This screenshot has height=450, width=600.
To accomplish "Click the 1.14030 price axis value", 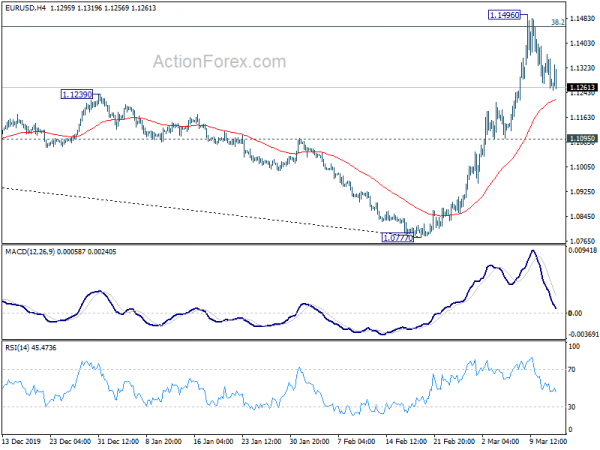I will click(x=582, y=43).
